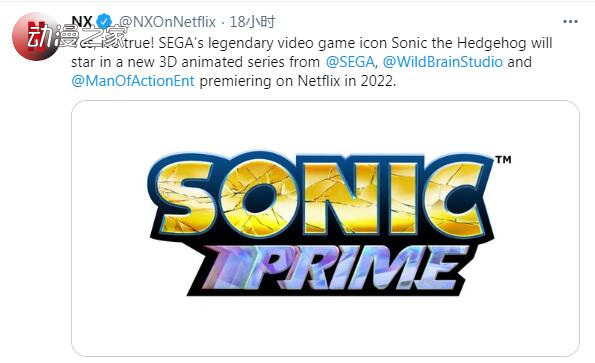
Task: Click the white 动漫之家 watermark text
Action: click(x=76, y=36)
